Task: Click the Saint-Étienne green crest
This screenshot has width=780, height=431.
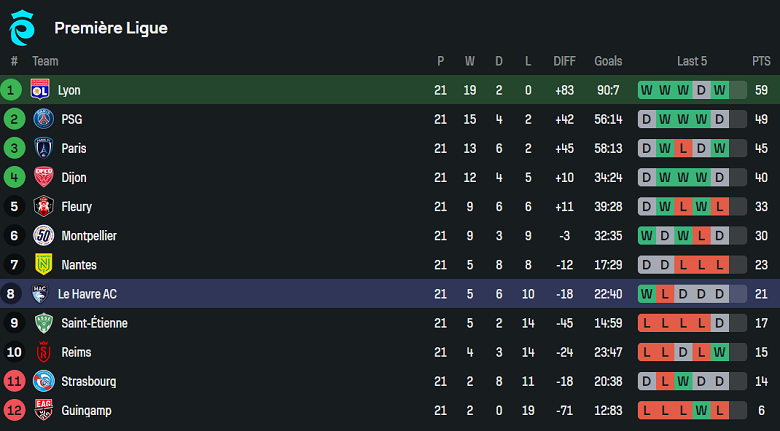Action: 41,323
